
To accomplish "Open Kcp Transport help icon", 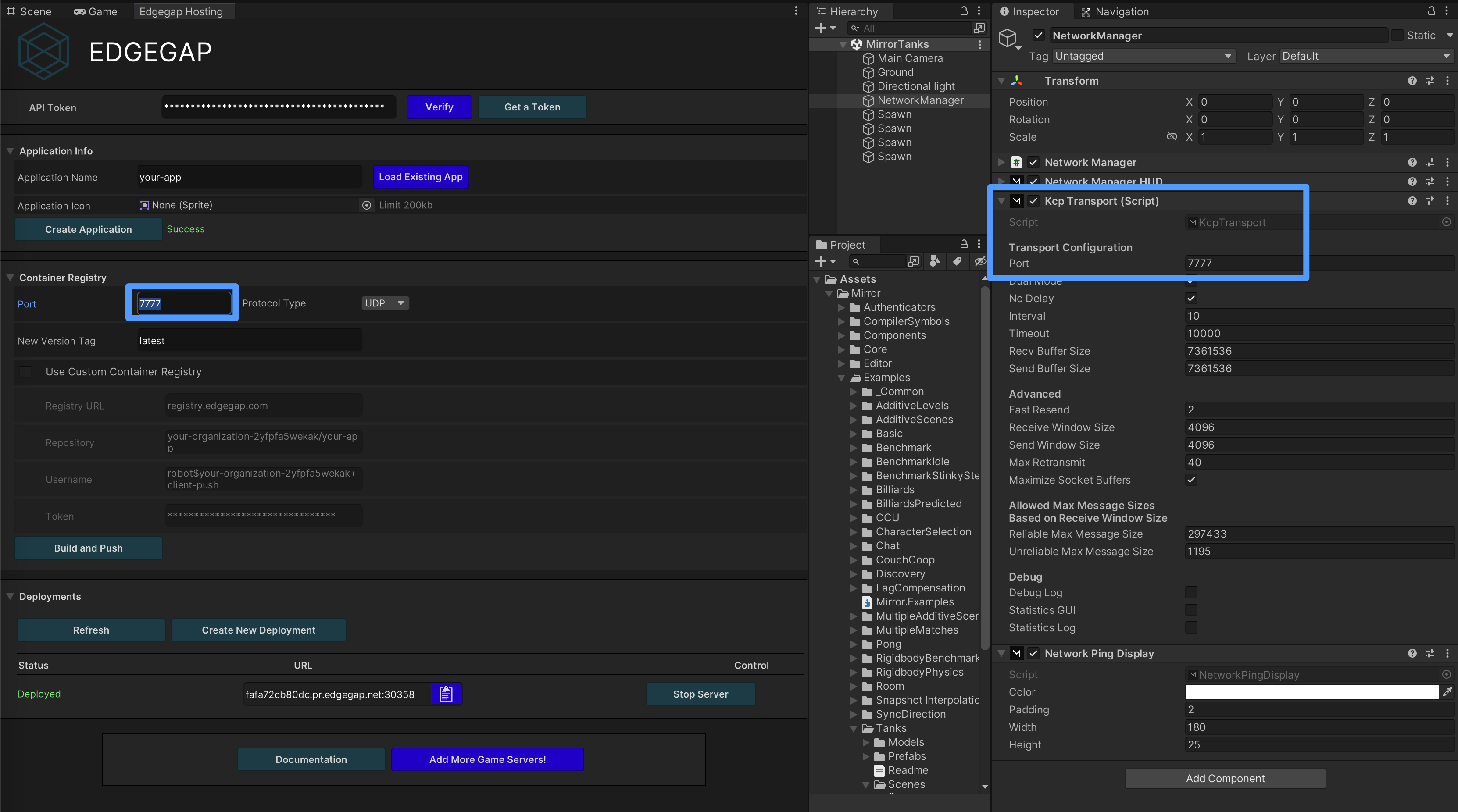I will (1412, 201).
